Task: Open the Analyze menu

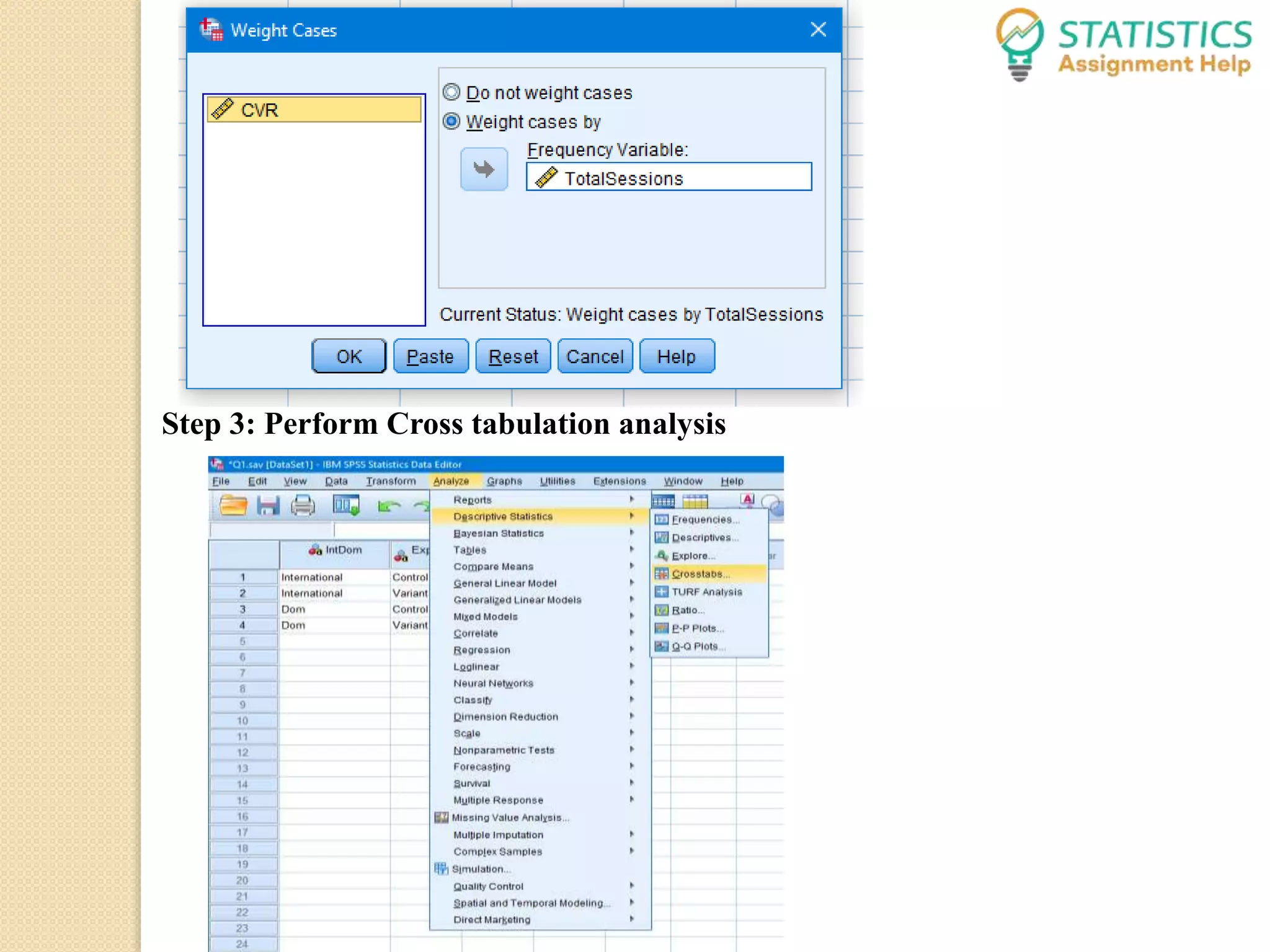Action: point(451,481)
